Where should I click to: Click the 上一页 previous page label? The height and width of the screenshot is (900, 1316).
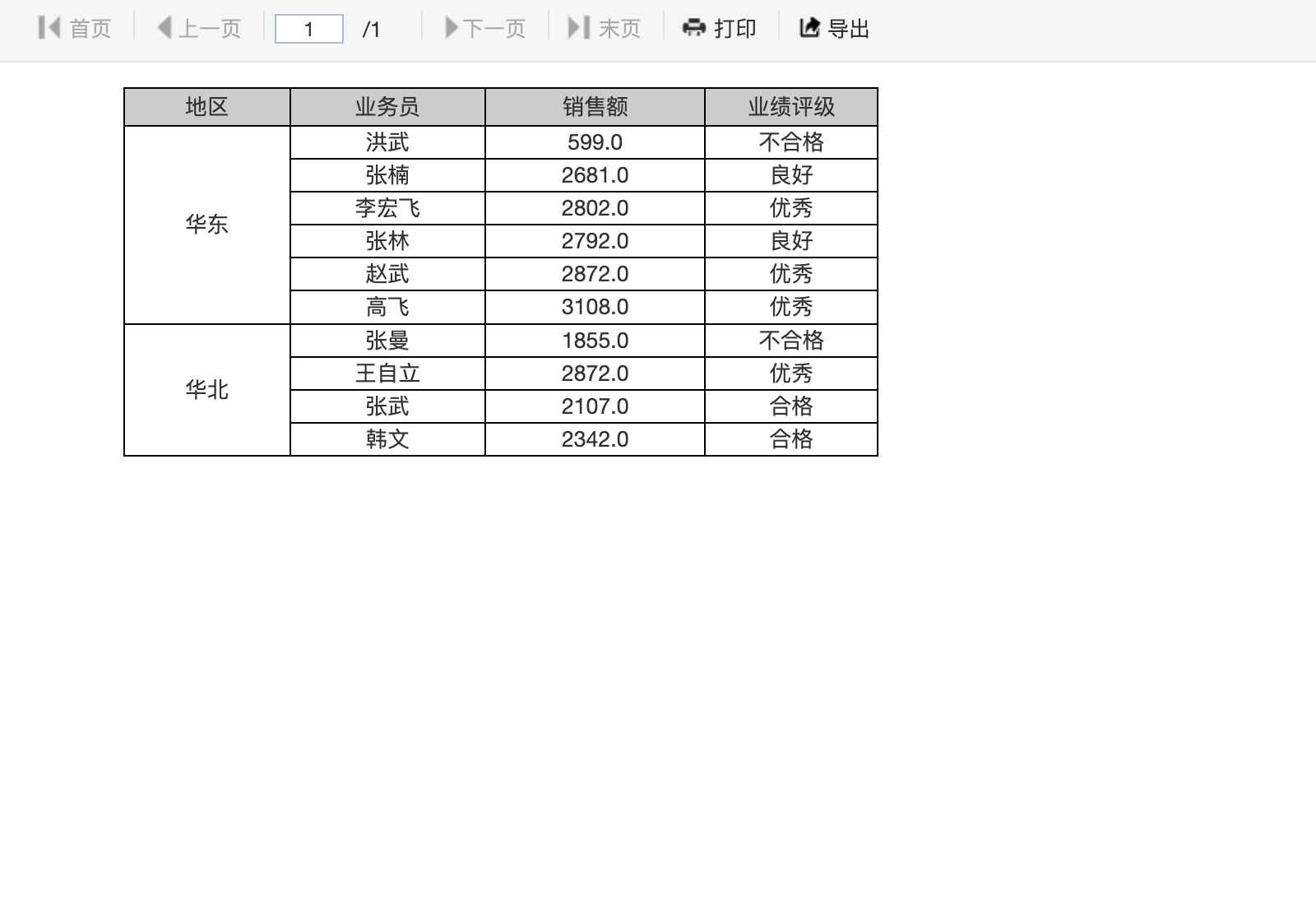(x=210, y=29)
